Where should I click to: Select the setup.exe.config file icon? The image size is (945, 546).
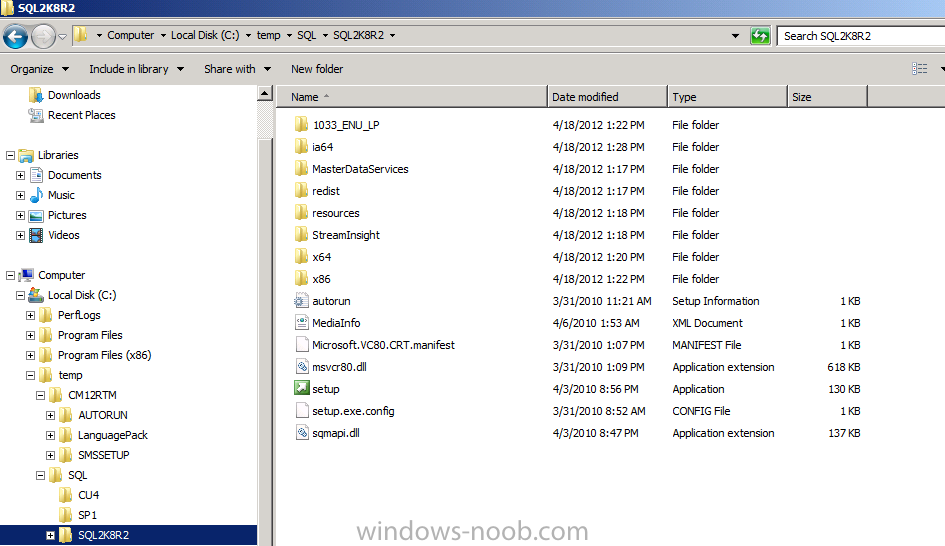(301, 410)
